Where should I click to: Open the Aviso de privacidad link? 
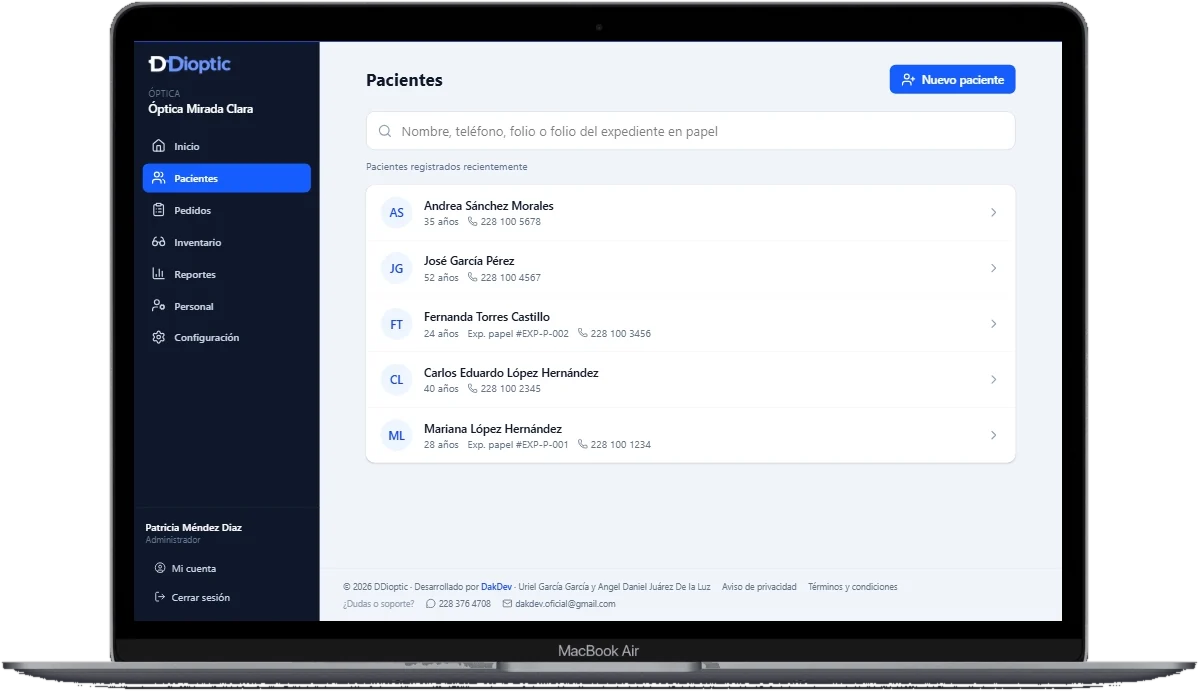point(759,587)
